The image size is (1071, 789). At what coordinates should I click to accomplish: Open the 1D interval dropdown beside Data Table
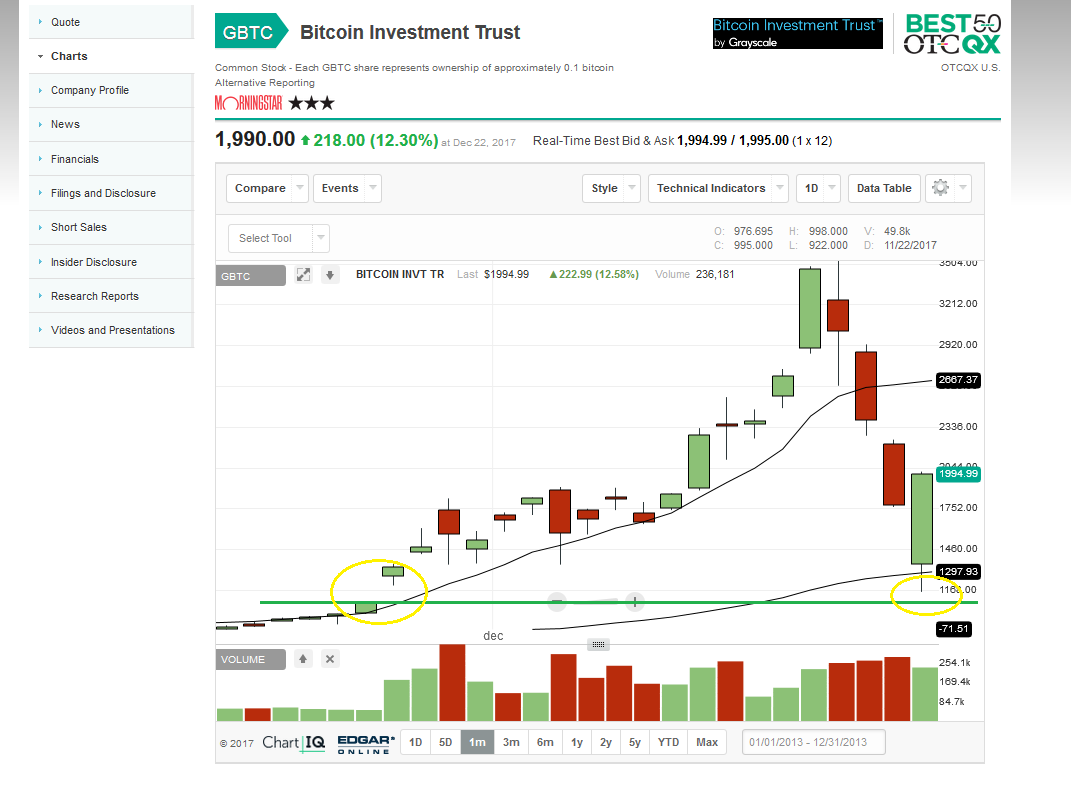818,188
